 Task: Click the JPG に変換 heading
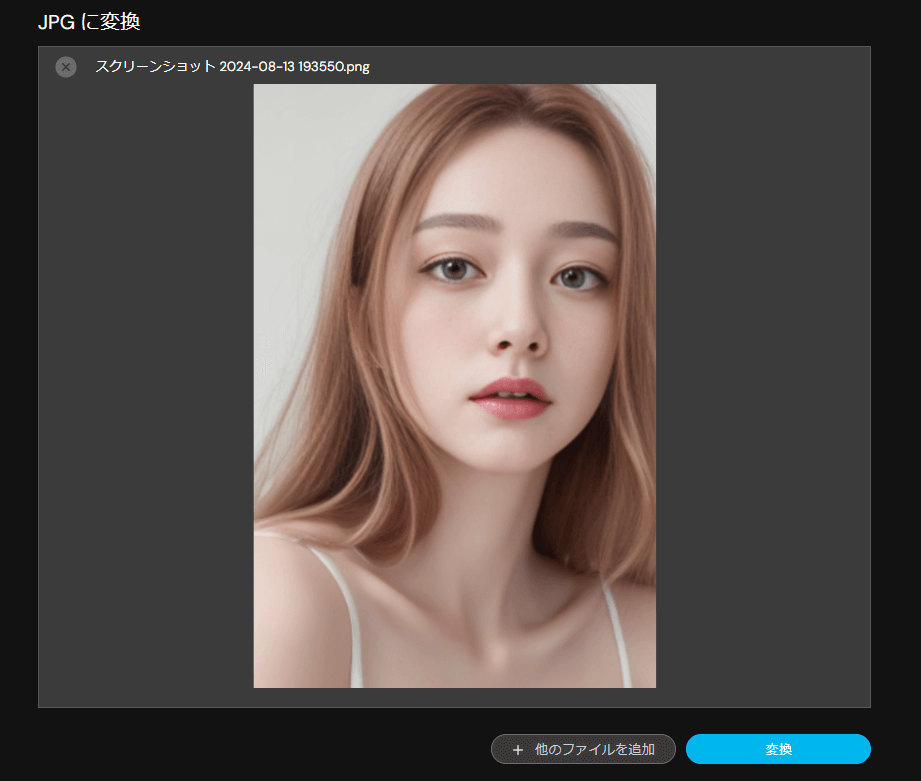tap(89, 22)
